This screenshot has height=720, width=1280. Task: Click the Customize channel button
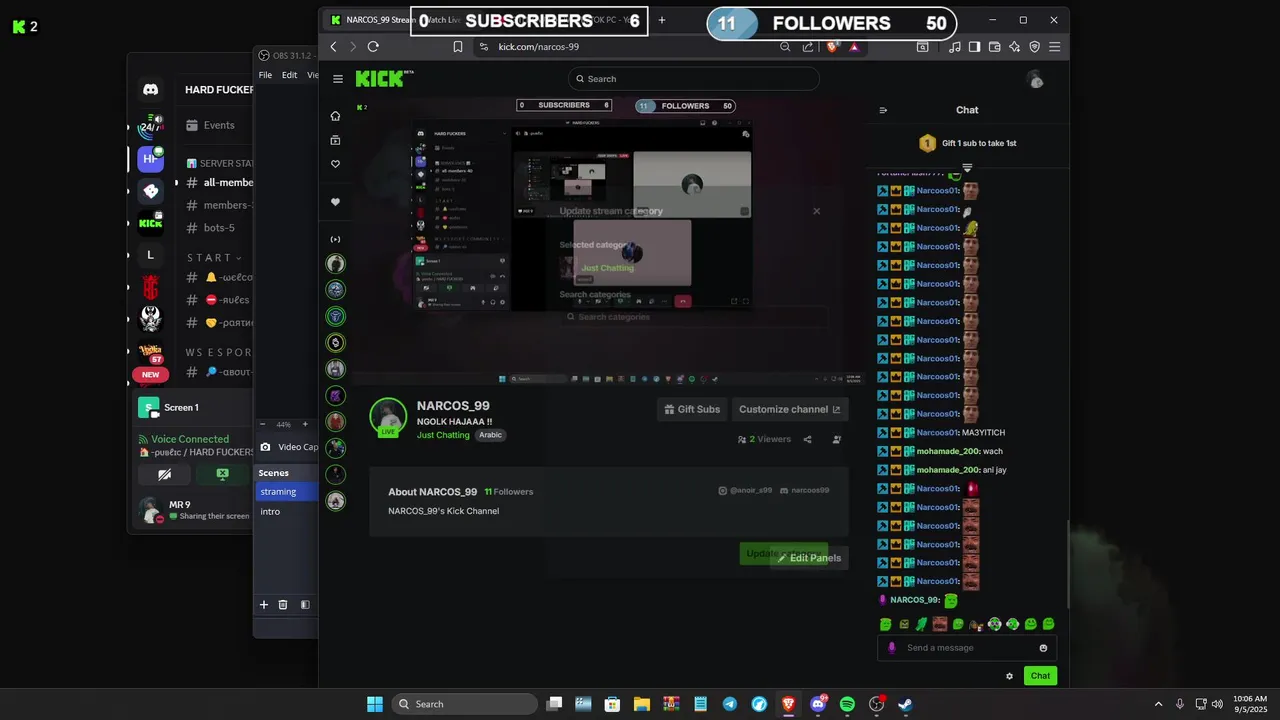coord(790,409)
